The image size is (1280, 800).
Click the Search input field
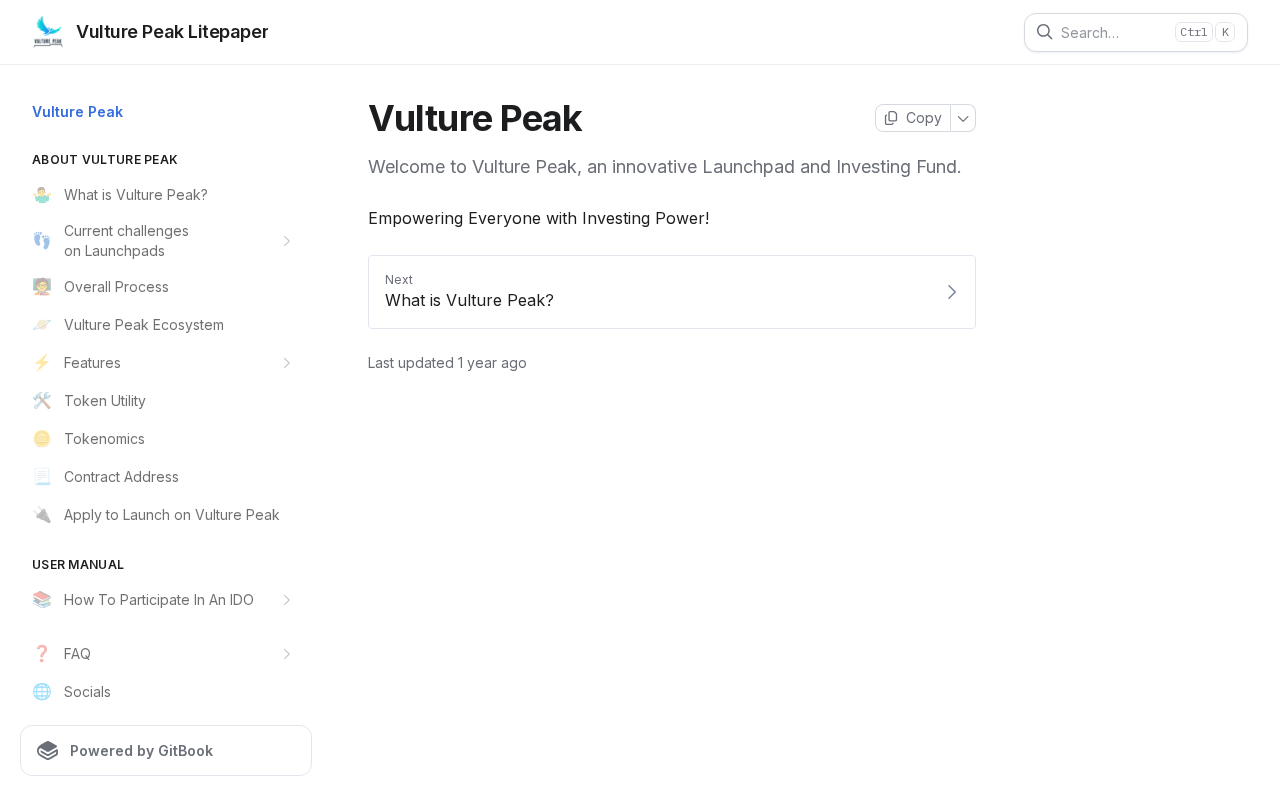(x=1136, y=32)
